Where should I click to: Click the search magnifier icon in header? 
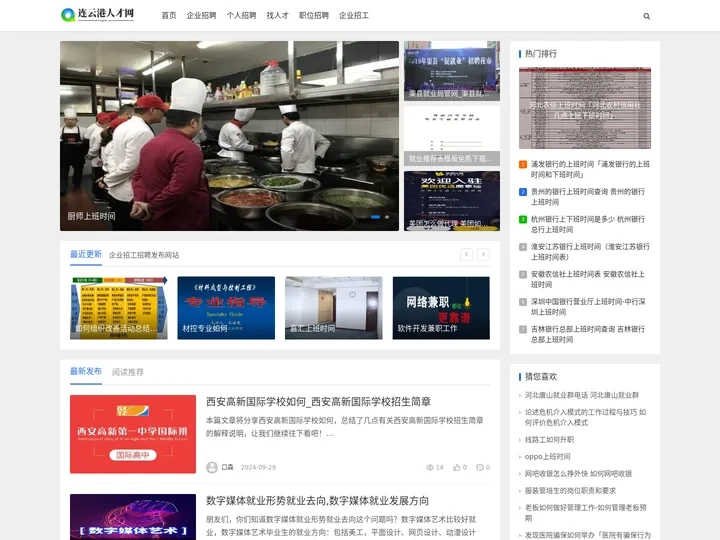coord(646,16)
